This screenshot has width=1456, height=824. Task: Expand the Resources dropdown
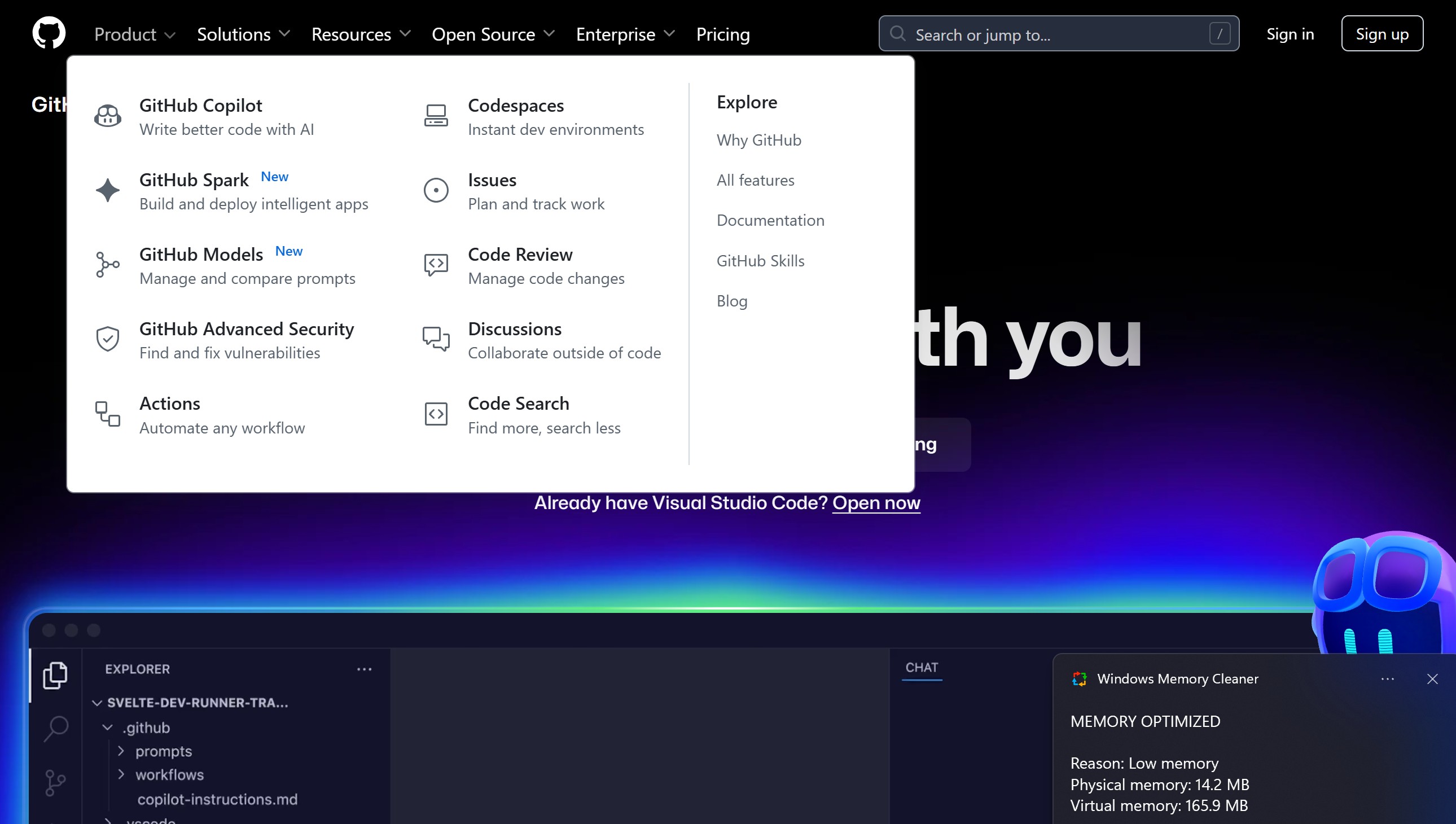click(361, 34)
